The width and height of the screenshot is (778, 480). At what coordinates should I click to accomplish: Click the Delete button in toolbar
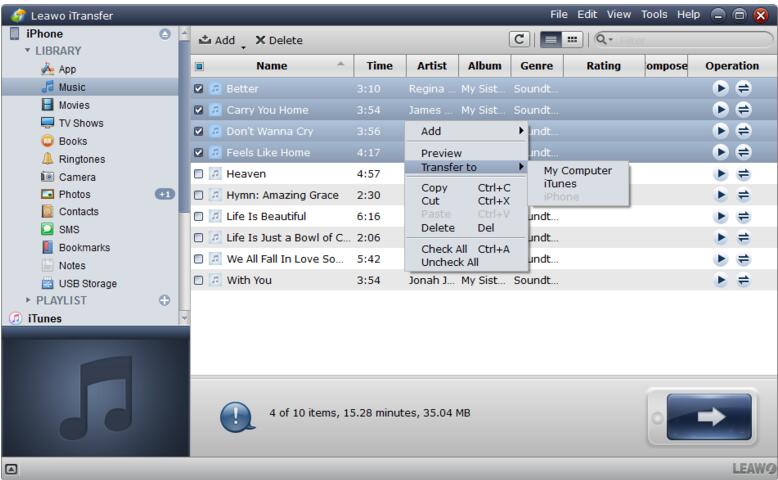(x=278, y=41)
